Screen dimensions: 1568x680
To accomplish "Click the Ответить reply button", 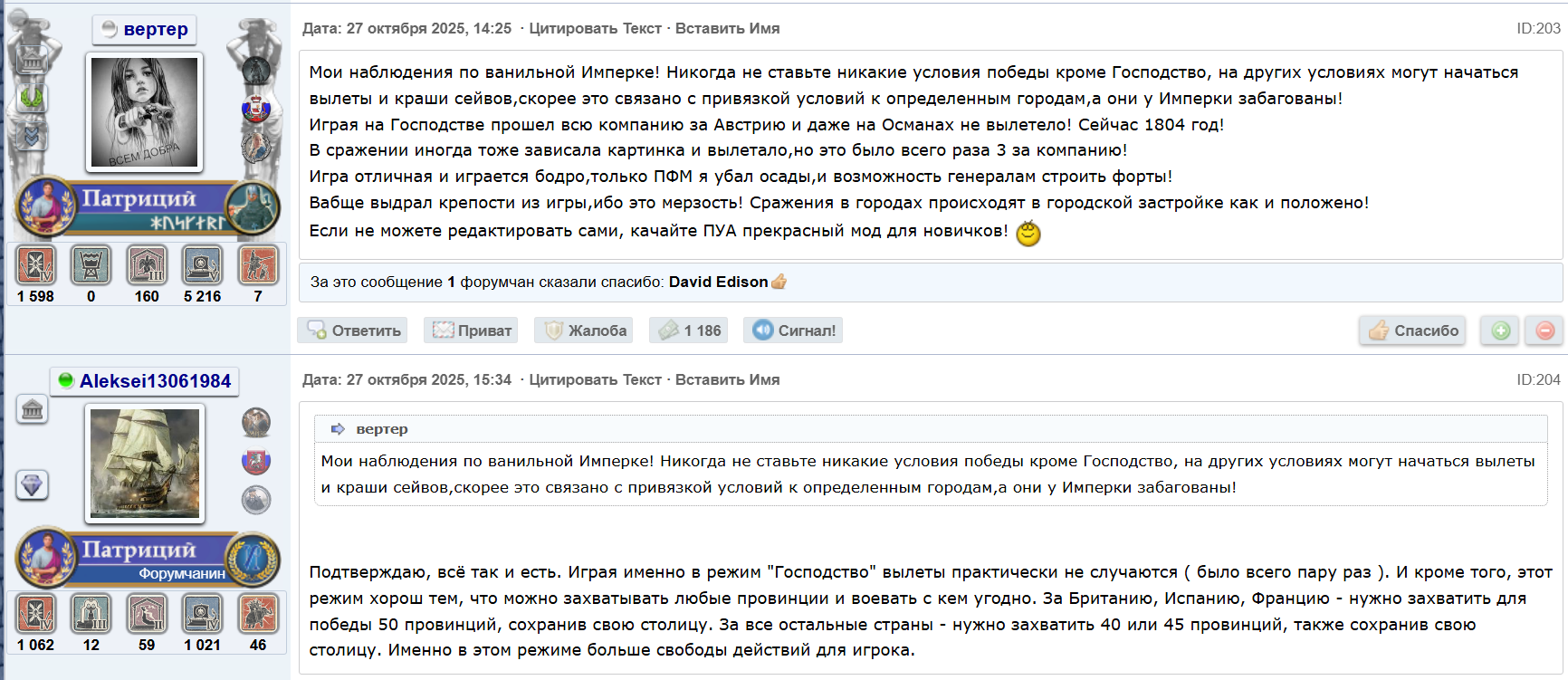I will 353,330.
